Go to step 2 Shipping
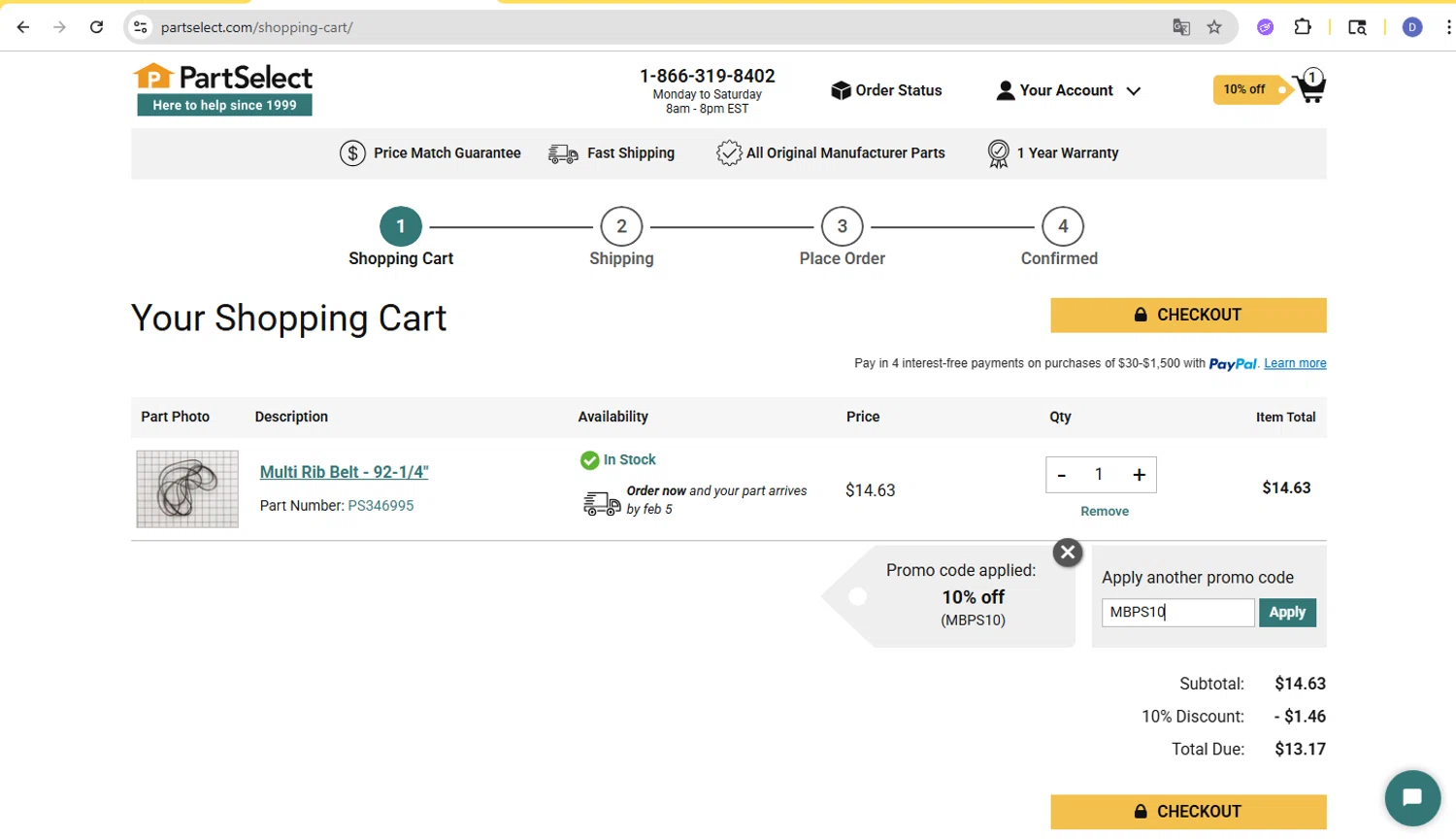 click(x=621, y=237)
